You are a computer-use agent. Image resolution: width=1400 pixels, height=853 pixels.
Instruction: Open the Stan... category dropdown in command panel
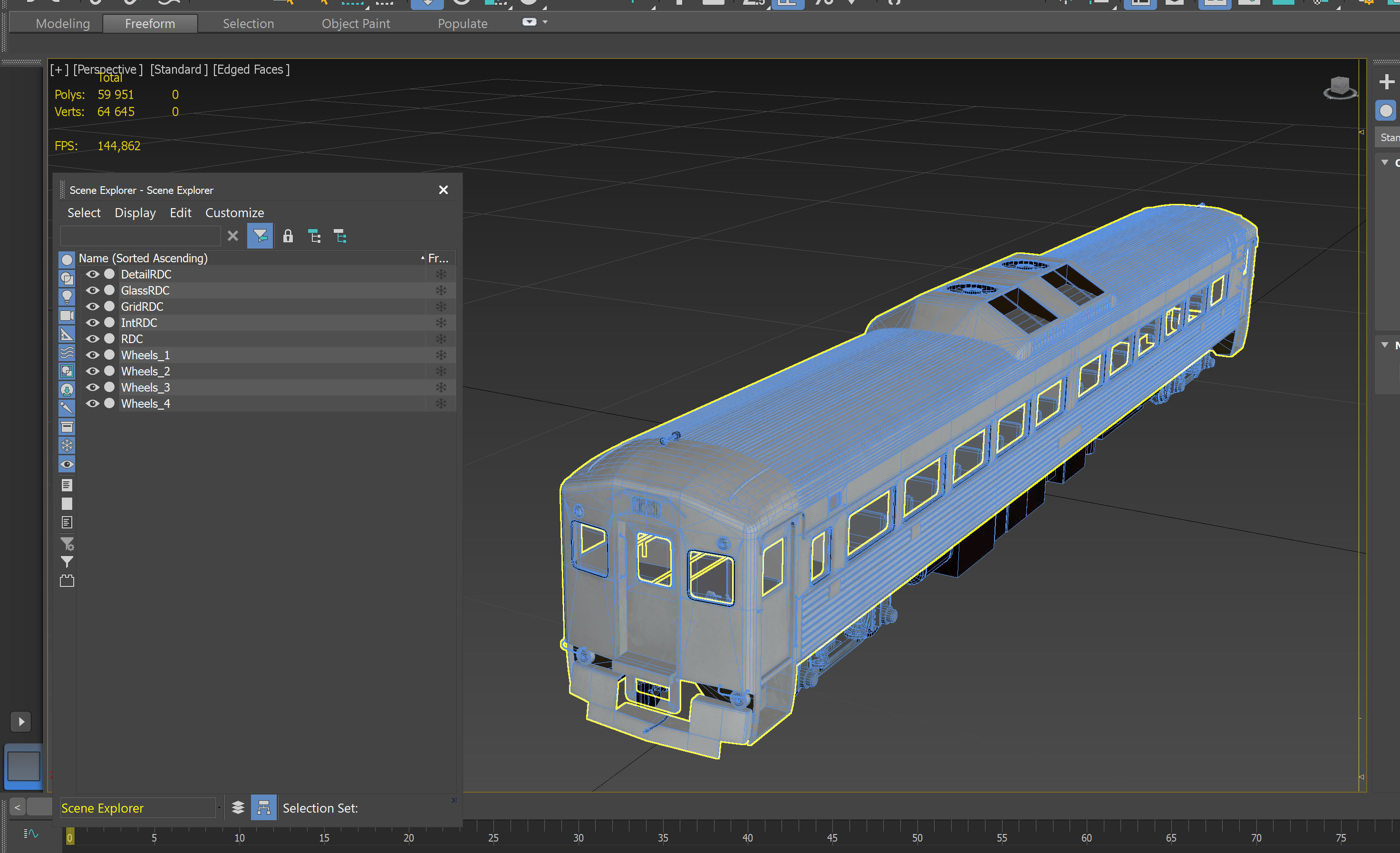click(x=1388, y=137)
